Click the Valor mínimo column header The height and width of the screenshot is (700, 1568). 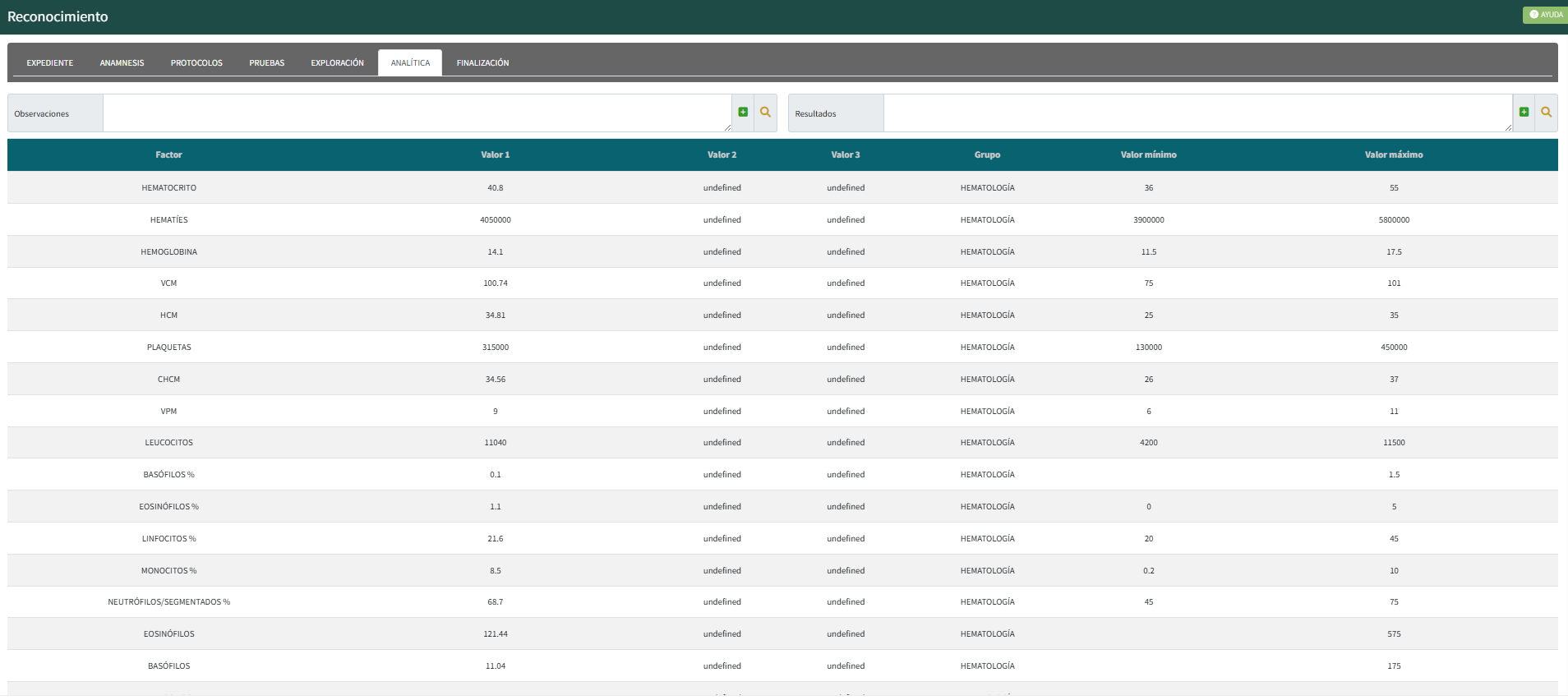coord(1149,154)
